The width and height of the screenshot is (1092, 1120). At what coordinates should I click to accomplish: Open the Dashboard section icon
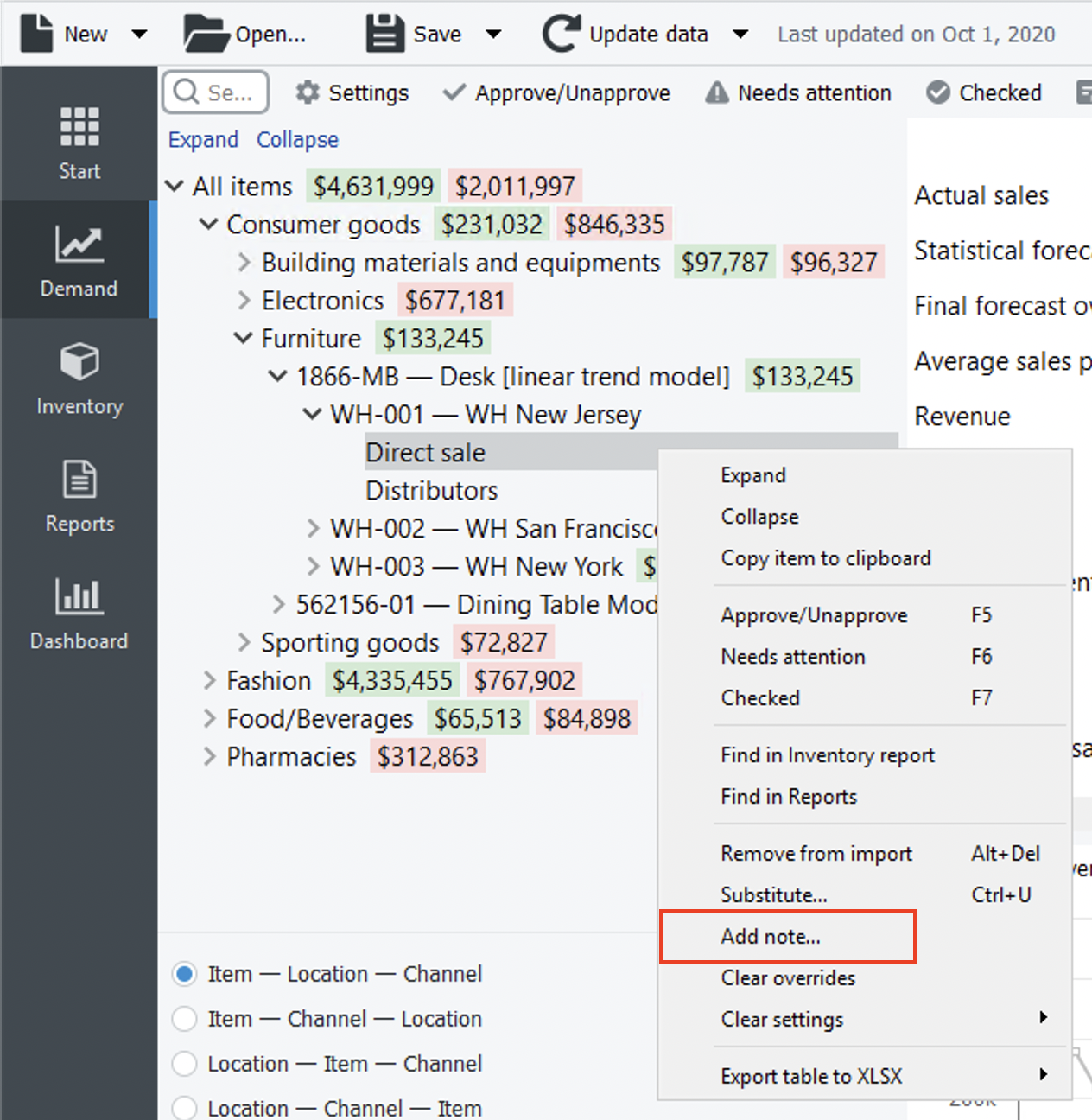pyautogui.click(x=79, y=596)
